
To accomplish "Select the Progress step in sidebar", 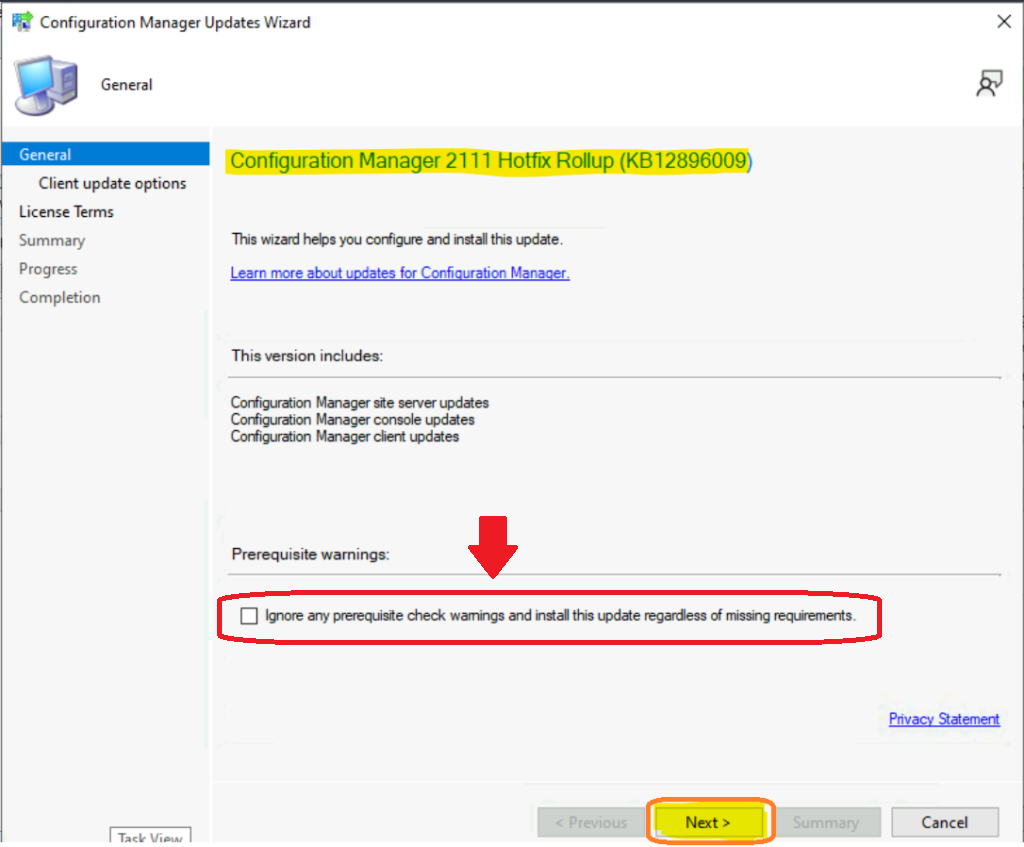I will pos(48,269).
